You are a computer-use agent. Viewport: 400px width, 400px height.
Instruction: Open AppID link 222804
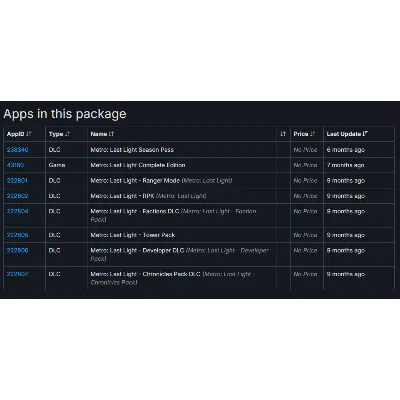pyautogui.click(x=17, y=211)
